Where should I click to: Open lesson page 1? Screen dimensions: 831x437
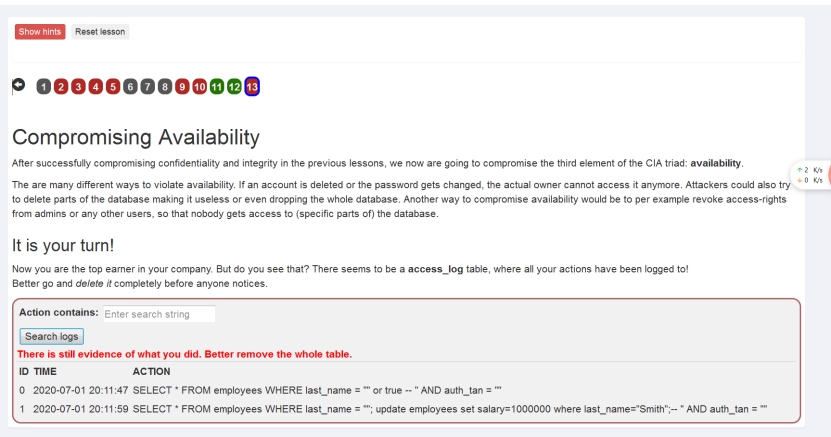pos(43,87)
